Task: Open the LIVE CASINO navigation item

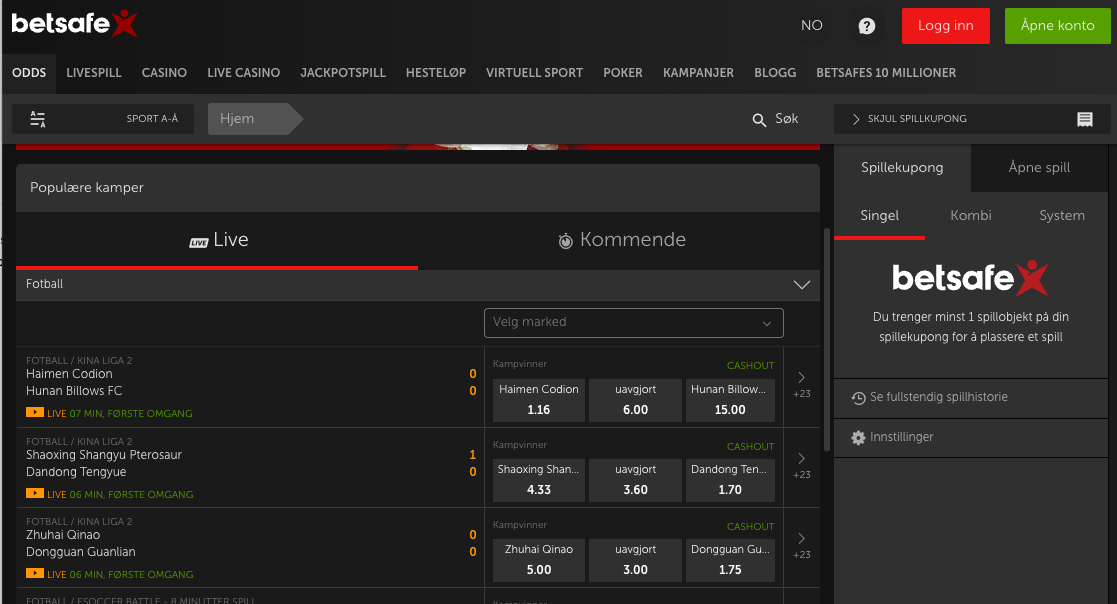Action: 244,73
